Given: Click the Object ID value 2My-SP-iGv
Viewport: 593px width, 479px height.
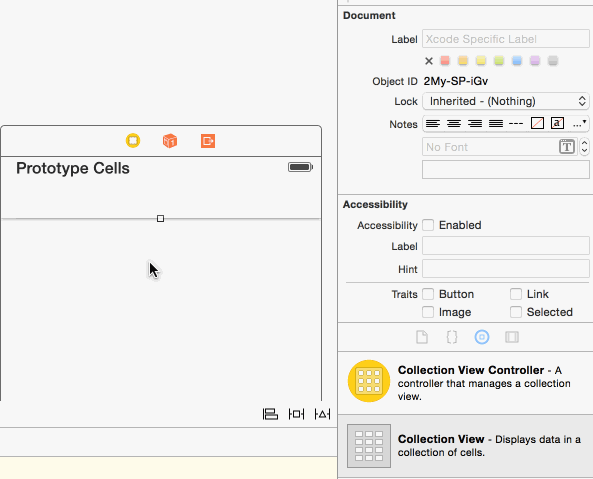Looking at the screenshot, I should pyautogui.click(x=455, y=81).
